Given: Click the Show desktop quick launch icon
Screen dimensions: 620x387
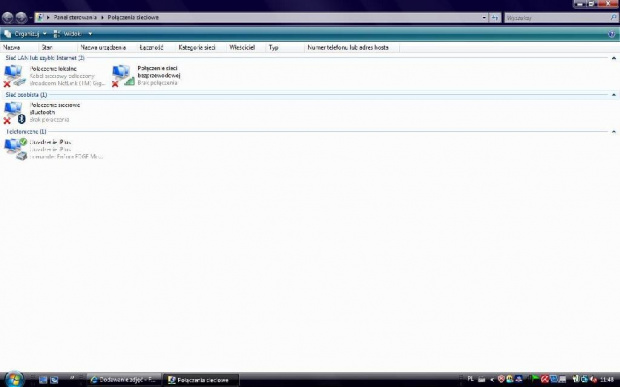Looking at the screenshot, I should [x=43, y=380].
